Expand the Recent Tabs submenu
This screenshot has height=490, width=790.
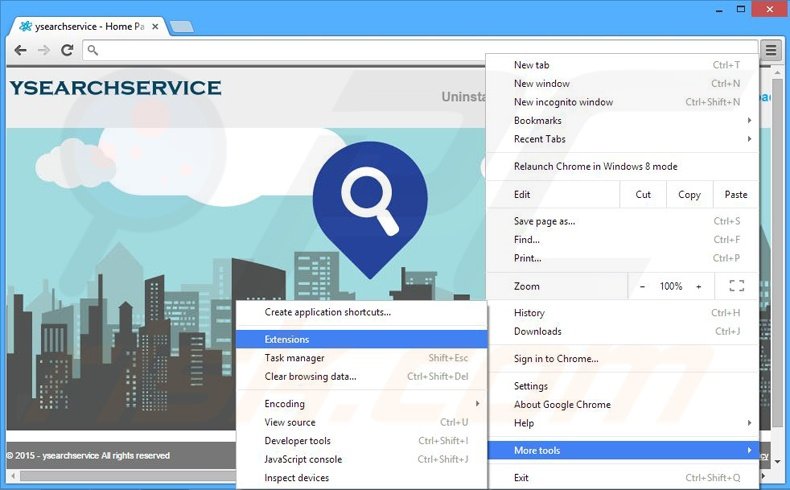click(x=624, y=139)
